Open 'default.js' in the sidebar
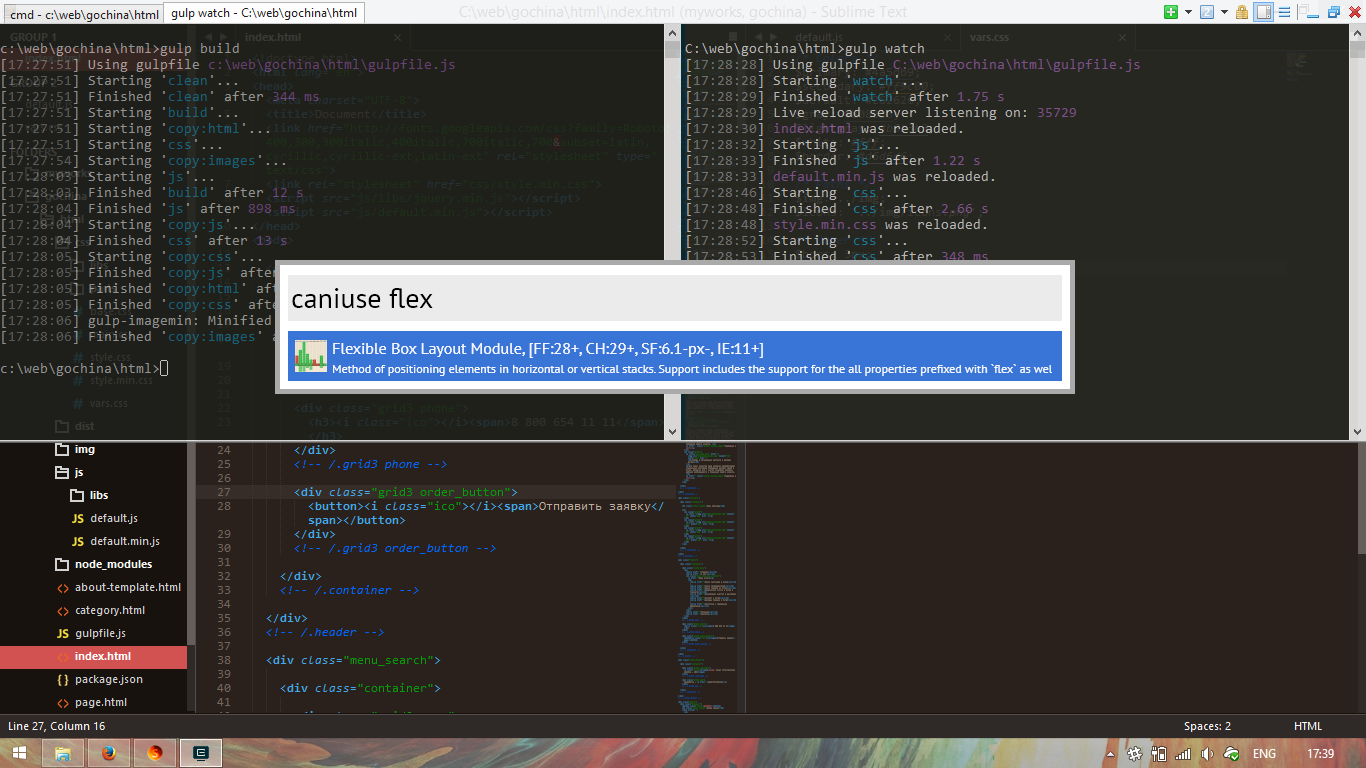 [114, 518]
